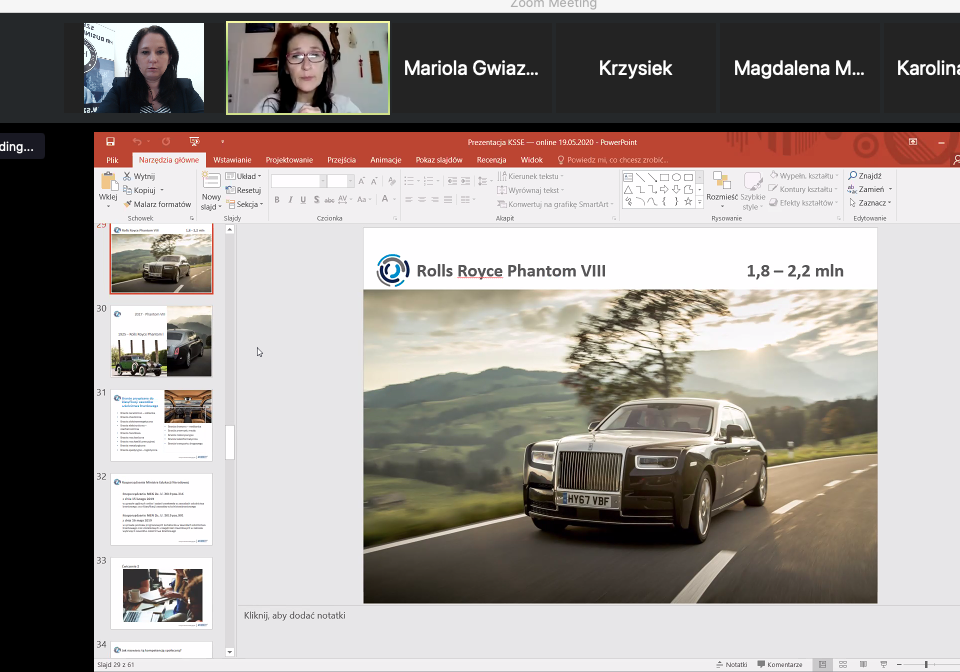Switch to the Wstawianie tab

tap(232, 160)
